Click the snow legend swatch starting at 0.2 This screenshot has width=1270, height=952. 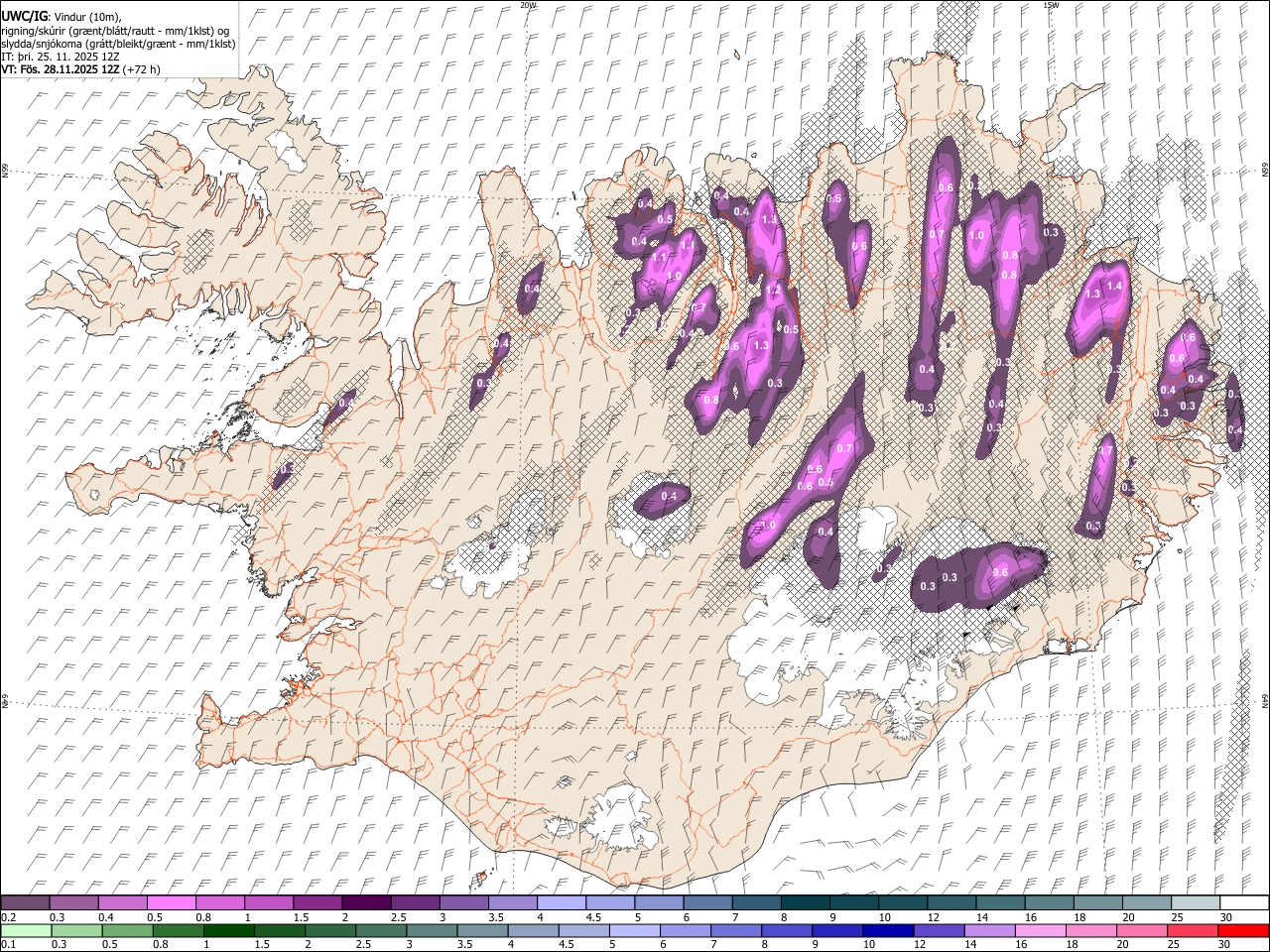click(x=25, y=902)
